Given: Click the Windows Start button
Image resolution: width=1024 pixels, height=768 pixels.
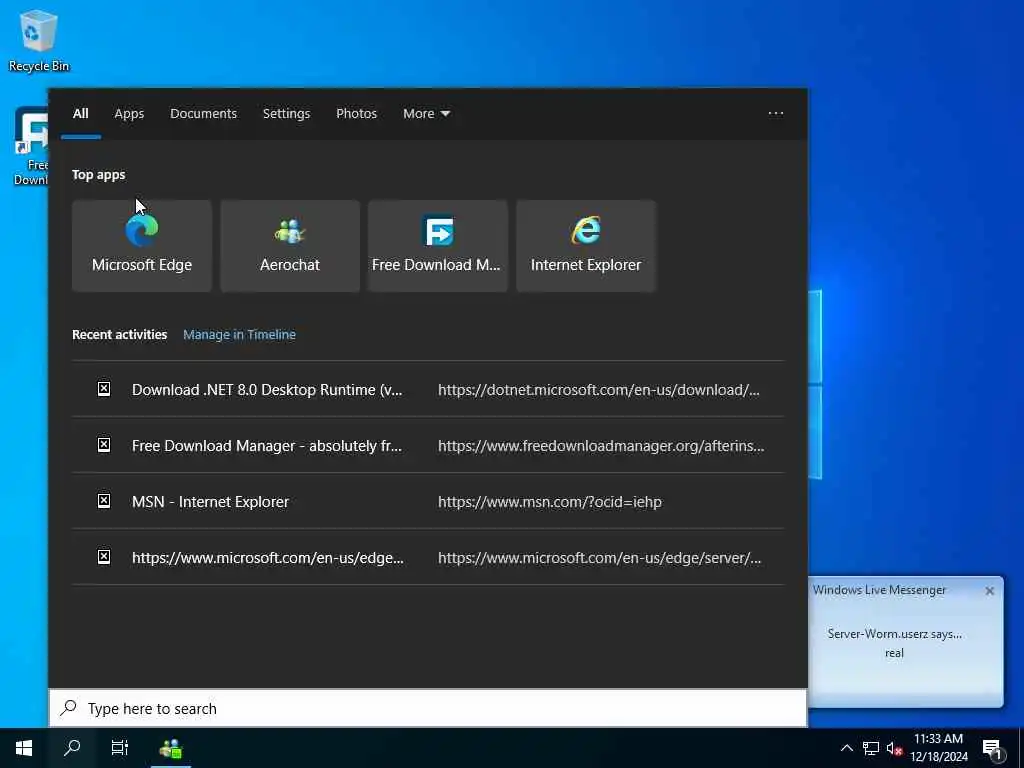Looking at the screenshot, I should coord(24,748).
